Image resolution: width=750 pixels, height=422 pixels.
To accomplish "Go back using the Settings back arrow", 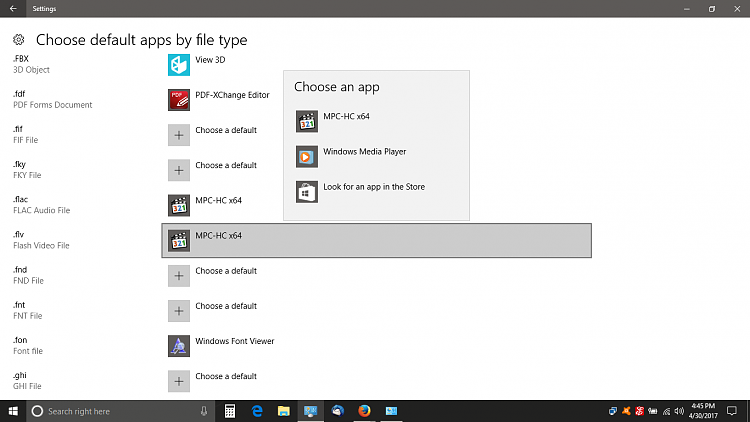I will pyautogui.click(x=13, y=9).
